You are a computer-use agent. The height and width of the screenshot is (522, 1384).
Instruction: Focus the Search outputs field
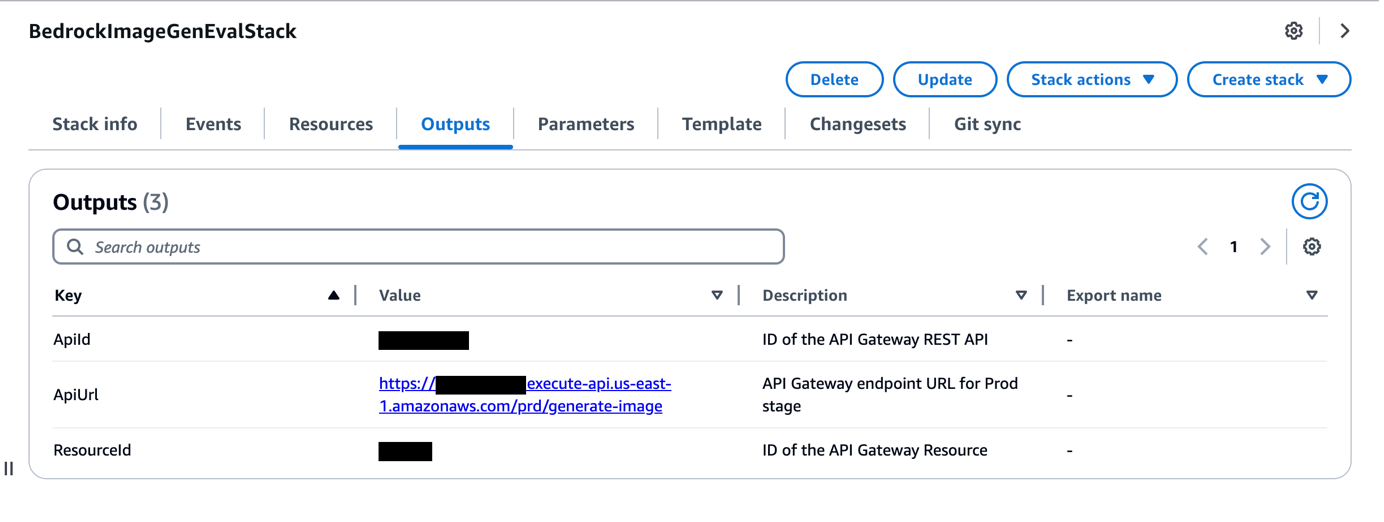coord(420,247)
